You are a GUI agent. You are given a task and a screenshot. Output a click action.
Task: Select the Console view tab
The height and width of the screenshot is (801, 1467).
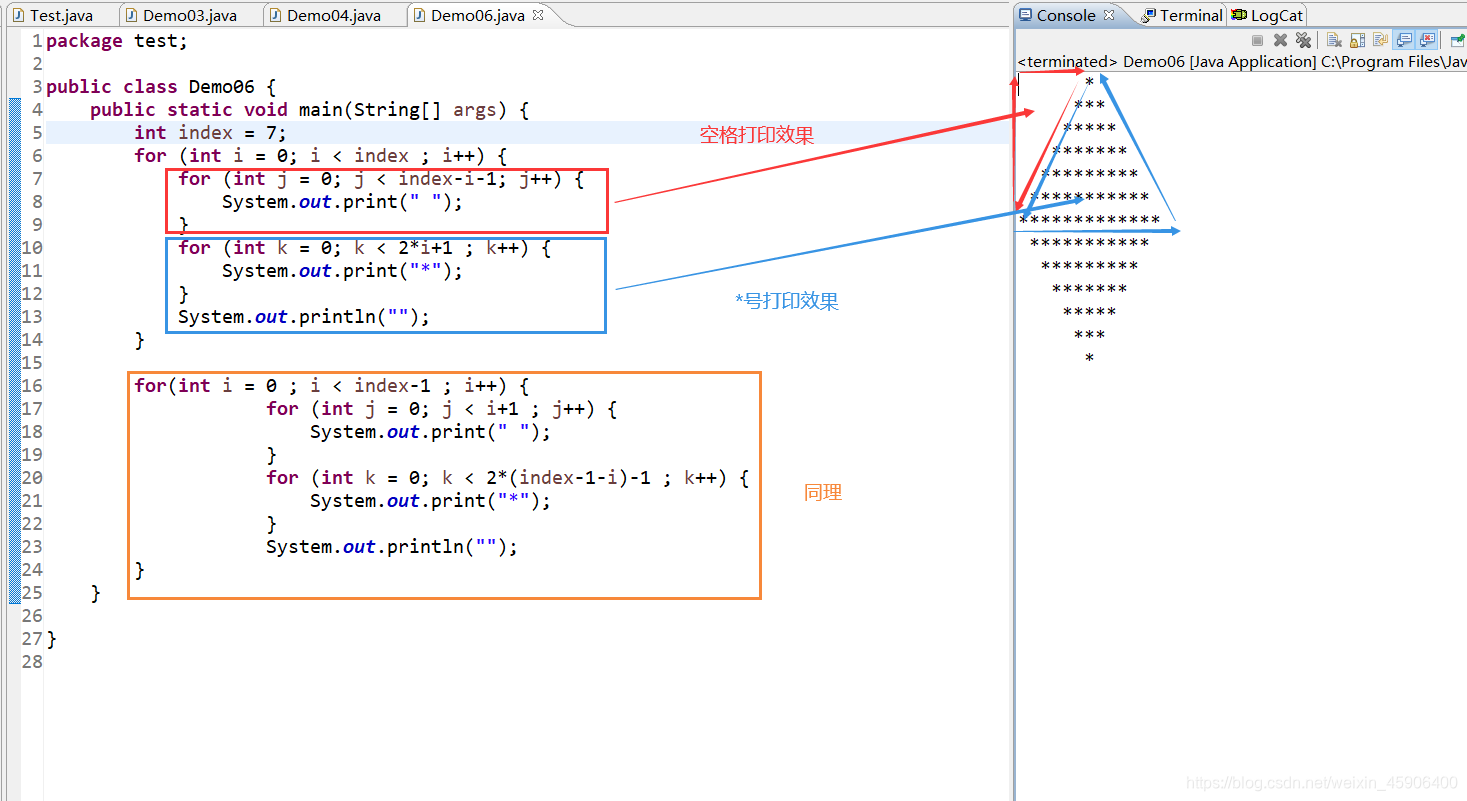coord(1066,15)
